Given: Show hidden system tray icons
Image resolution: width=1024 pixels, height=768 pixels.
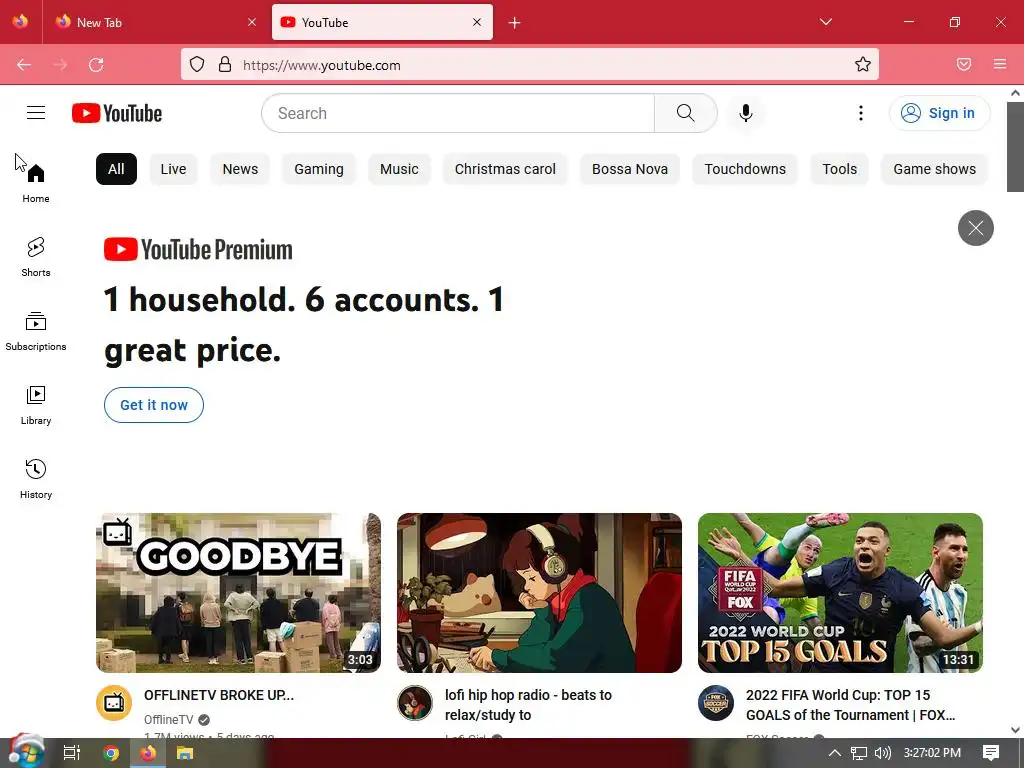Looking at the screenshot, I should (x=835, y=753).
